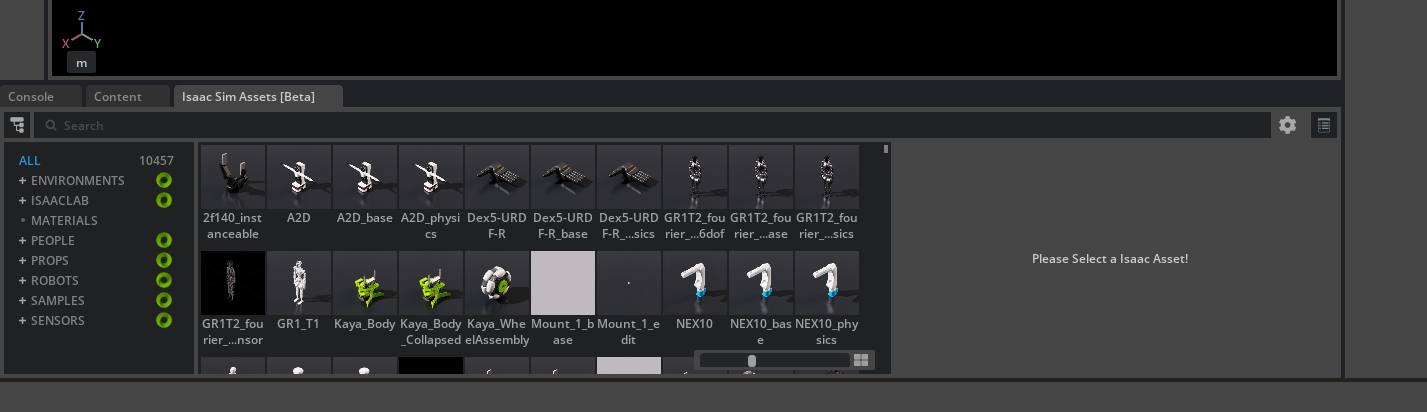Open the asset browser settings gear
1427x412 pixels.
click(1287, 125)
